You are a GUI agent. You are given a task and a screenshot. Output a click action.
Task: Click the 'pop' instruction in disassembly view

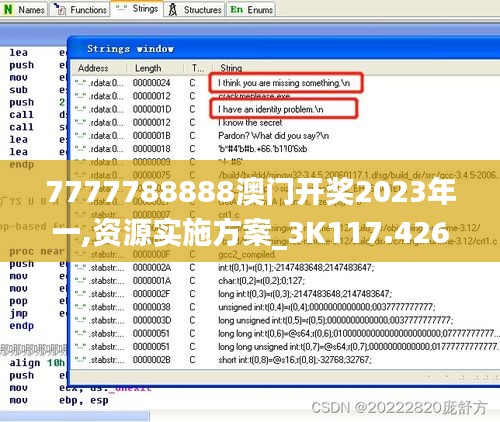18,301
